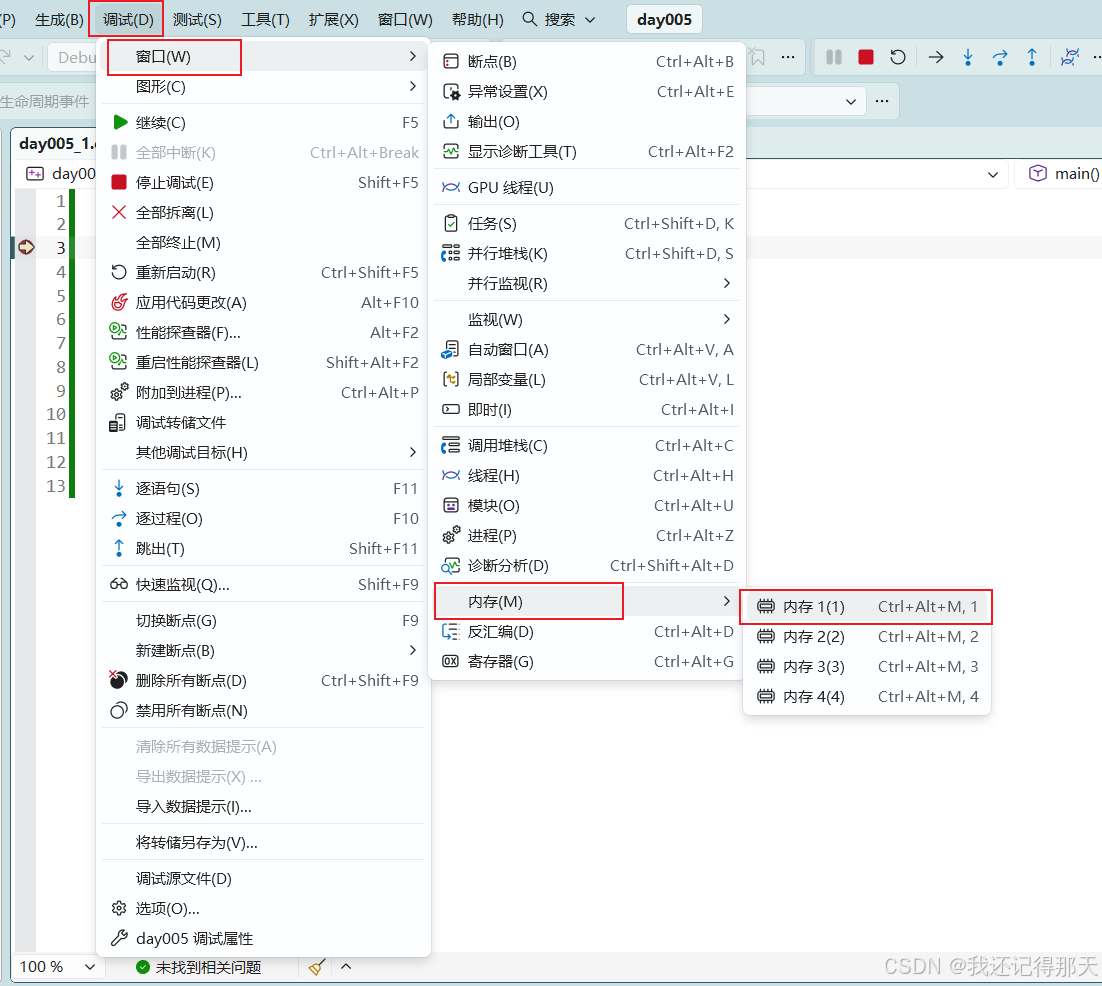Open the 测试(S) menu
The image size is (1102, 986).
click(197, 20)
